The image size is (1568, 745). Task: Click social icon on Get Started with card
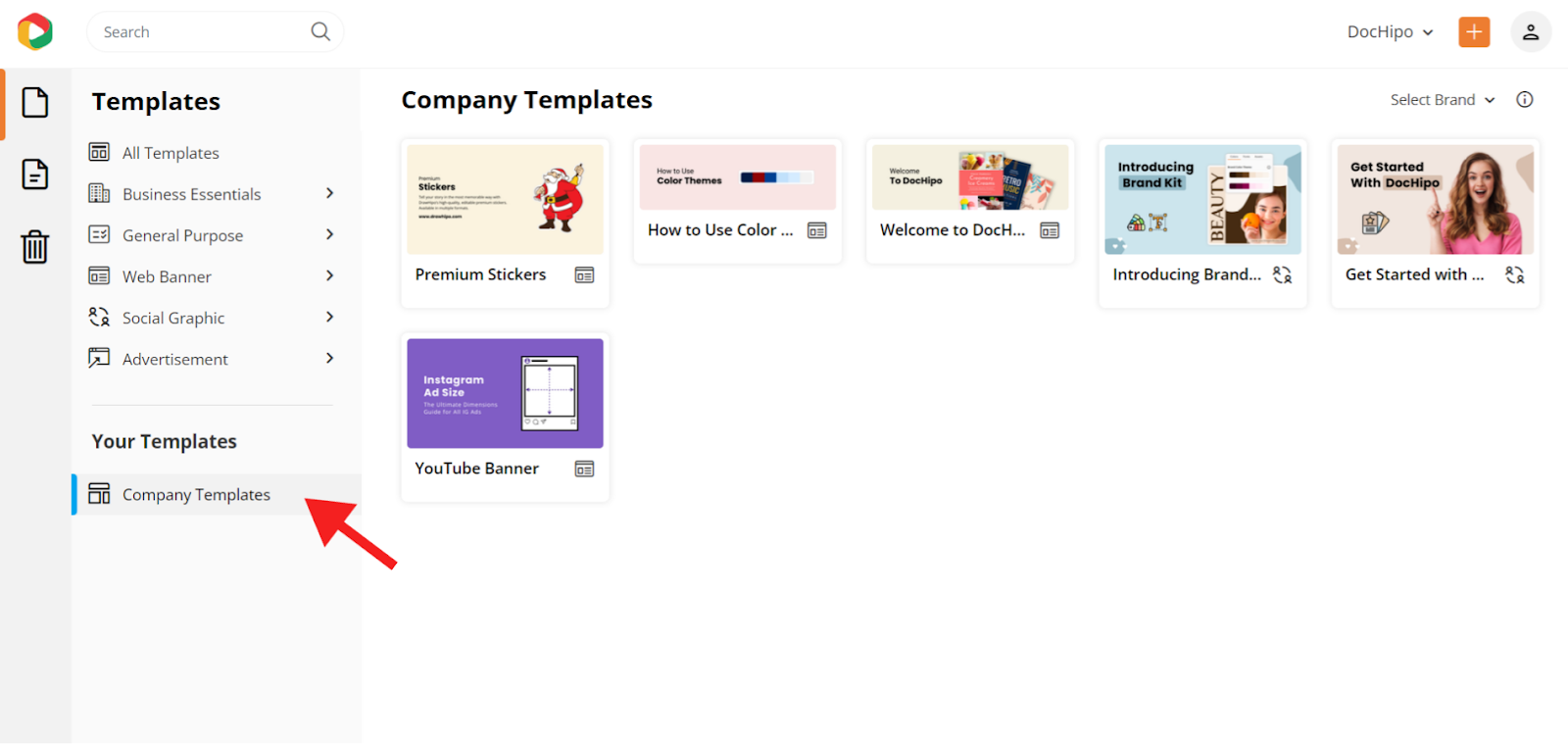pyautogui.click(x=1515, y=275)
